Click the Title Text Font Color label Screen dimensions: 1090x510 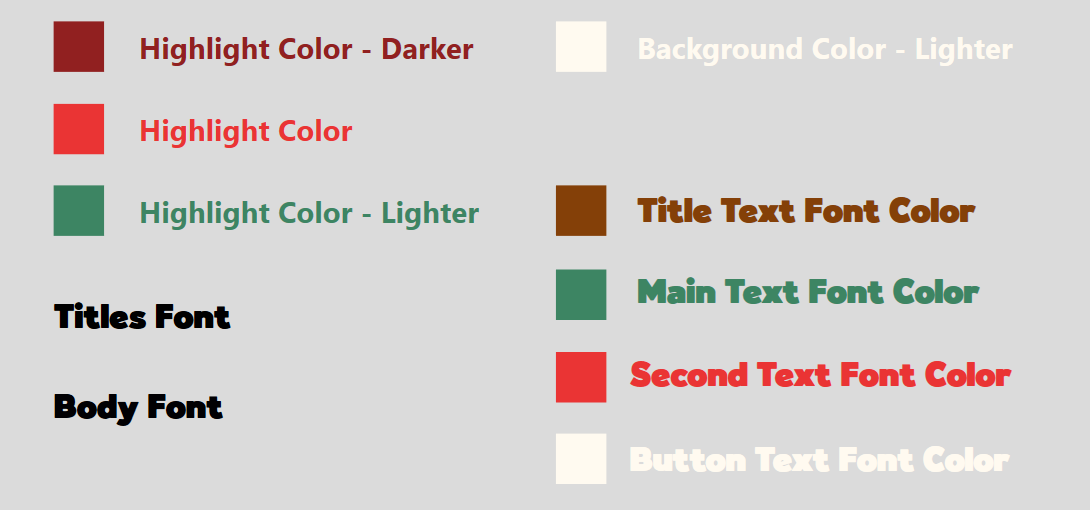pyautogui.click(x=806, y=211)
